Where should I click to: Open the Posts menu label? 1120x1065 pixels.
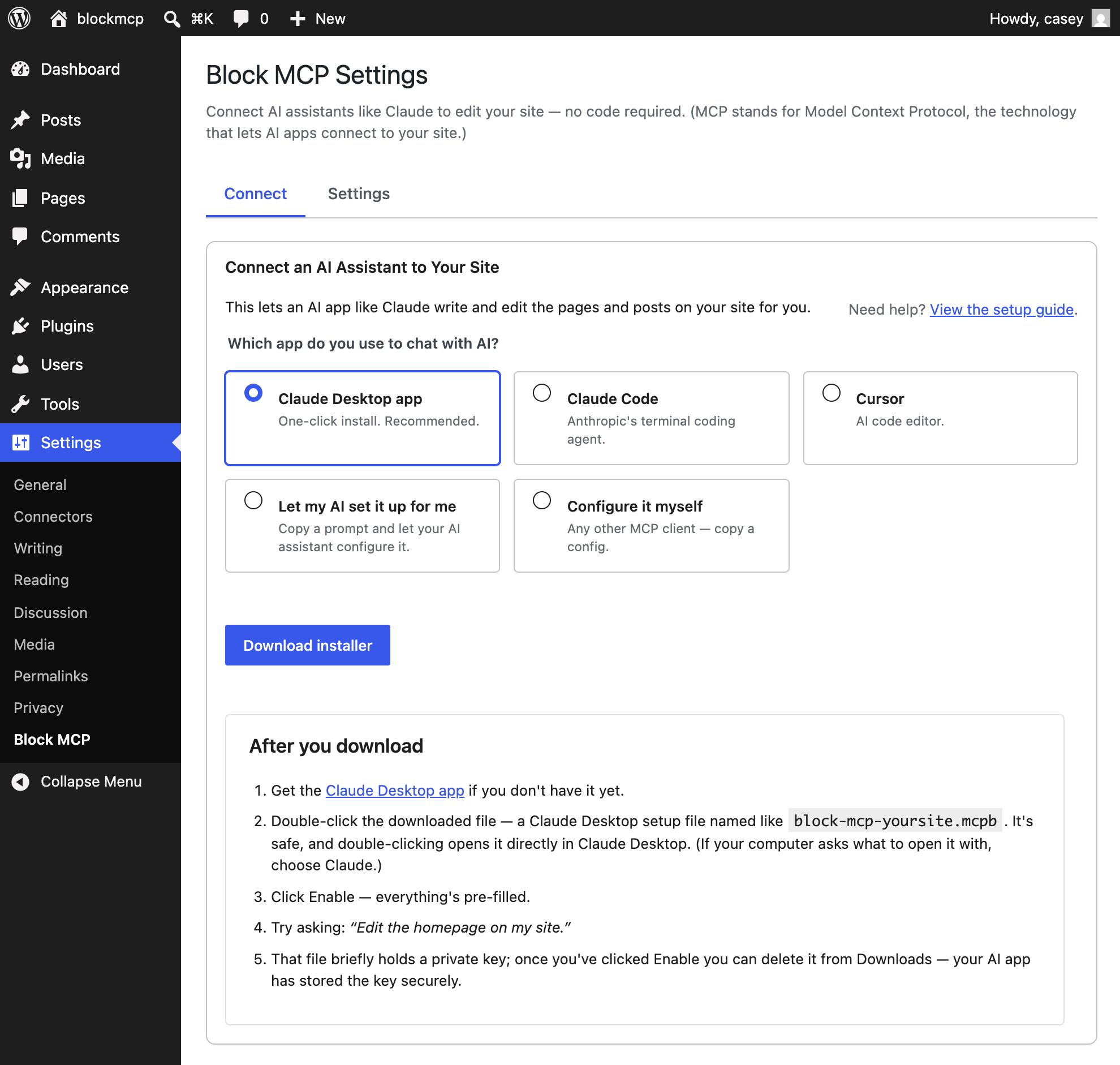click(61, 120)
